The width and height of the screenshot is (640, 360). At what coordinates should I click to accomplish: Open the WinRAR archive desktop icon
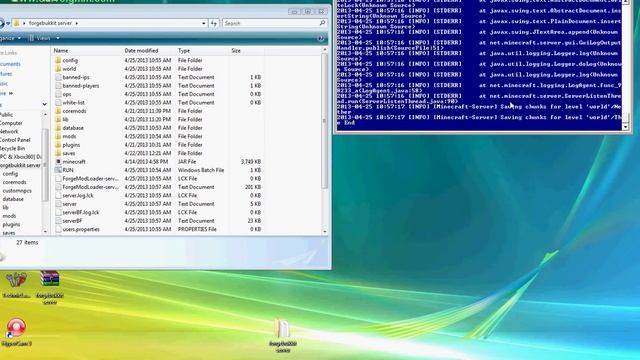[x=49, y=278]
